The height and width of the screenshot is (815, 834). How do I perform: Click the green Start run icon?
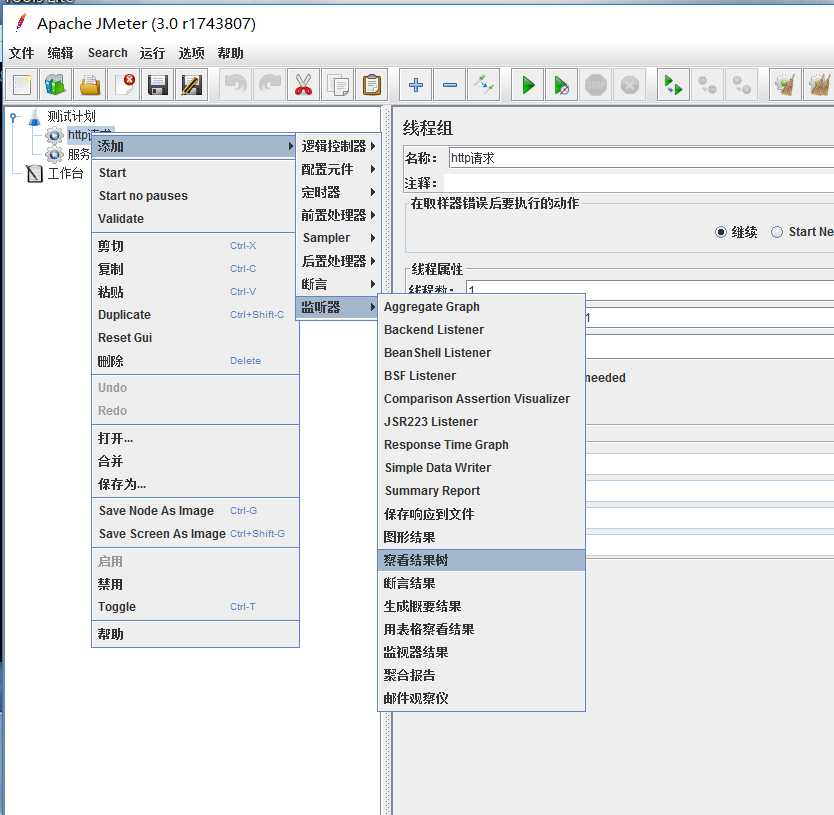[x=528, y=85]
